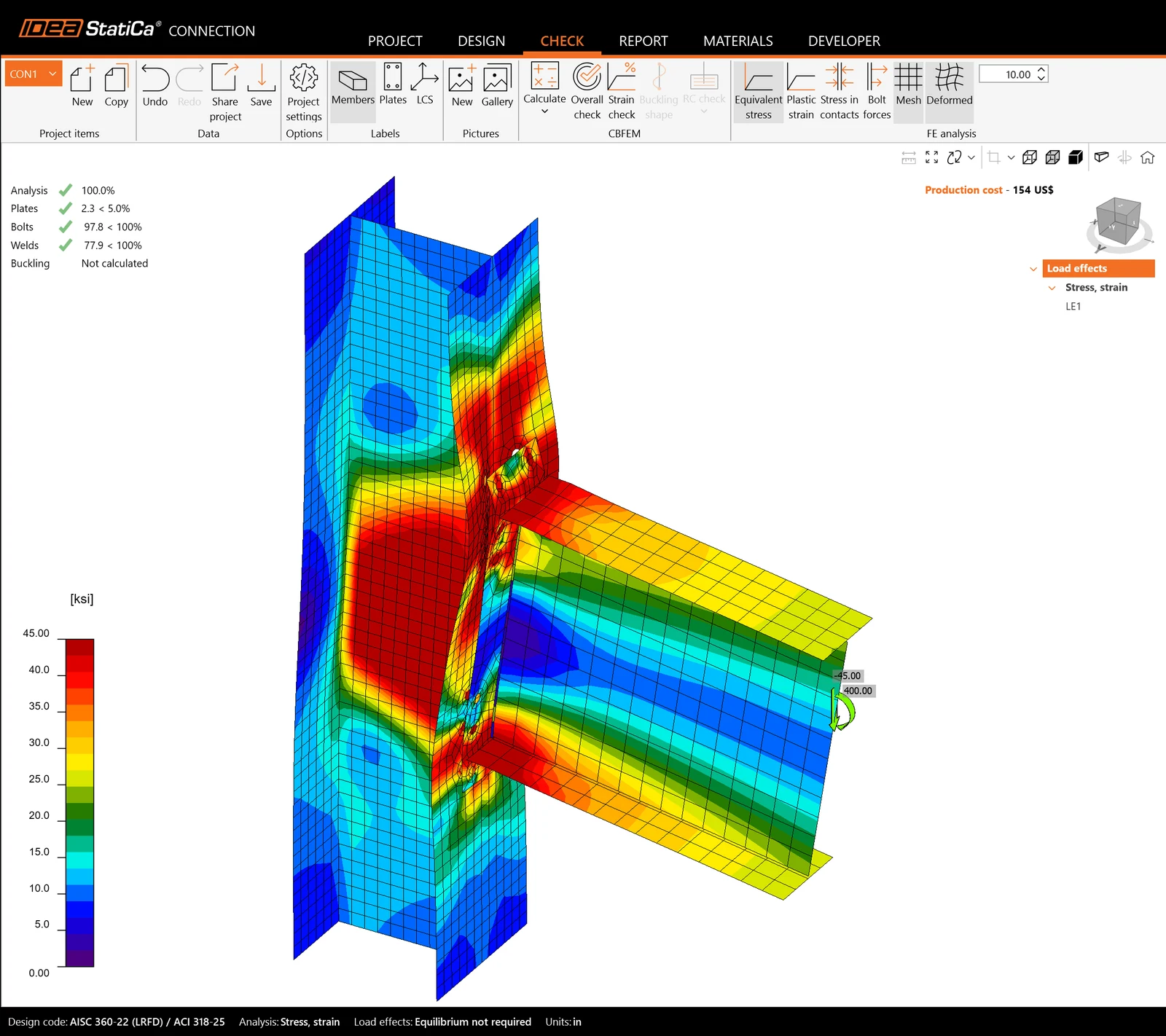Click the rotate view icon
Screen dimensions: 1166x1036
point(954,157)
